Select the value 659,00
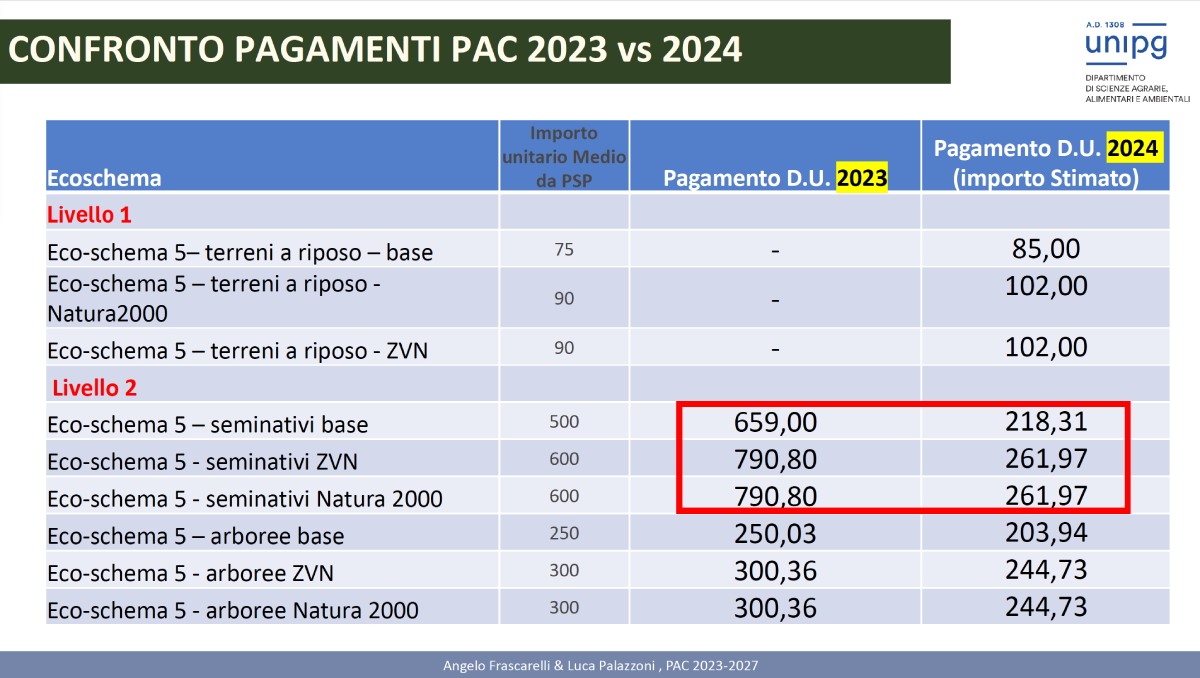1200x678 pixels. coord(776,422)
